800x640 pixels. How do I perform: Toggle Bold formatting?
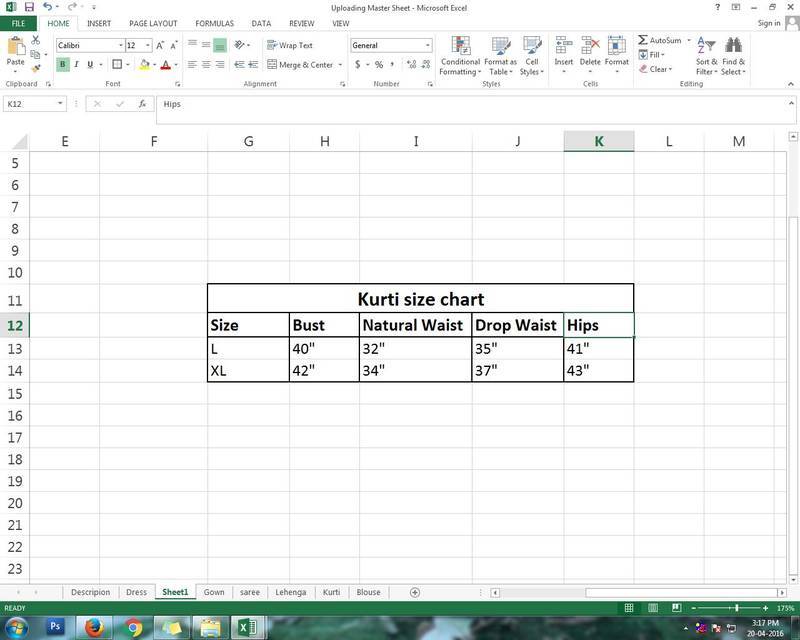62,65
